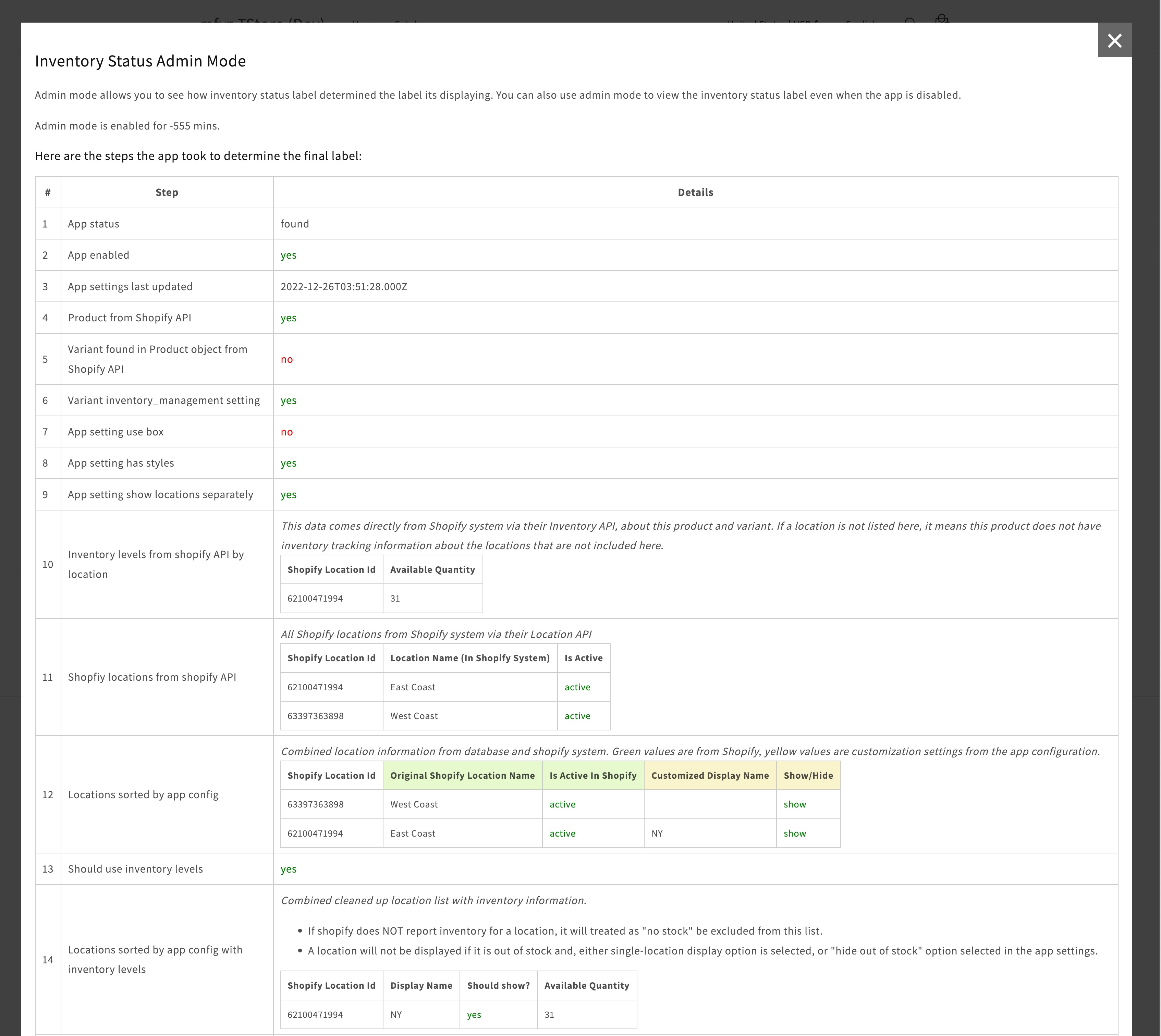Click the 'Step' column header
This screenshot has height=1036, width=1161.
click(167, 193)
